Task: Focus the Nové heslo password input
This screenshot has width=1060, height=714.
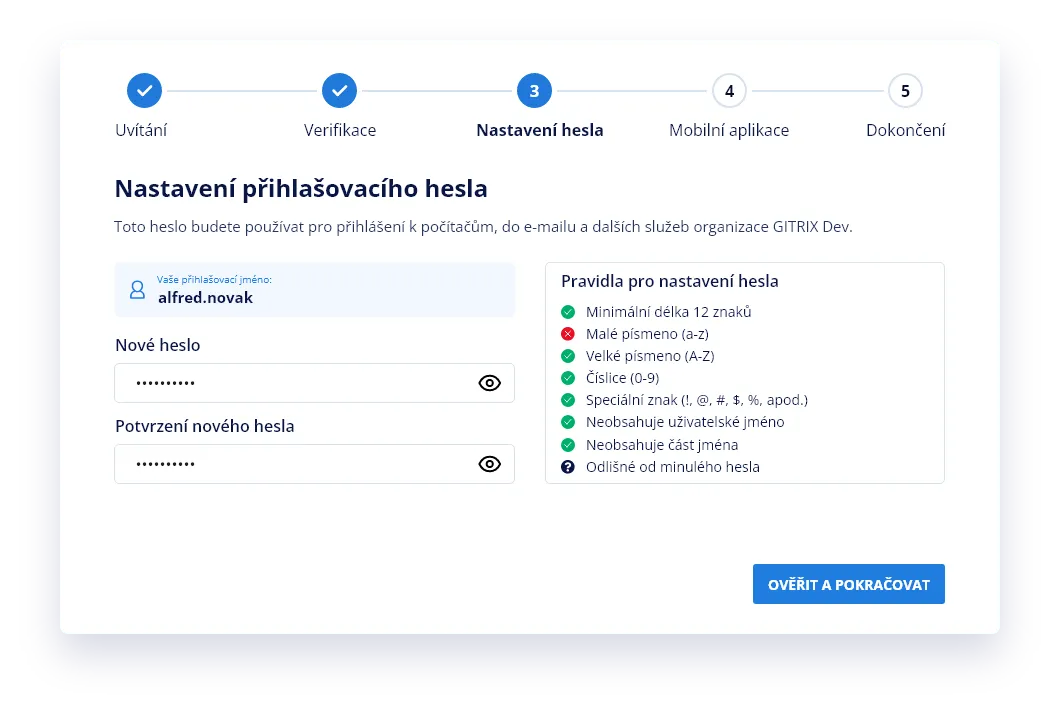Action: 314,383
